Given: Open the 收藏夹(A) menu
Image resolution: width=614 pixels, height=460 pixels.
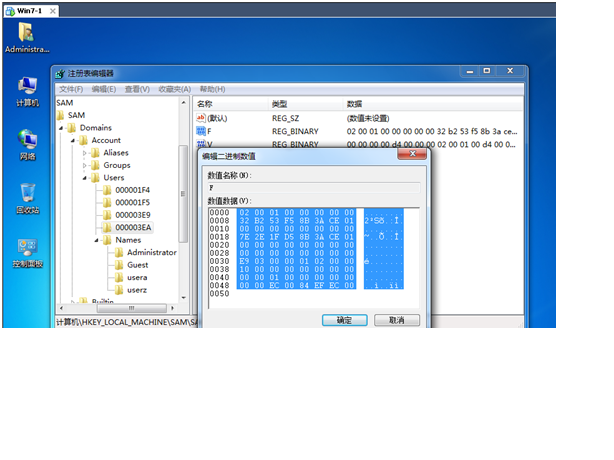Looking at the screenshot, I should (x=175, y=89).
